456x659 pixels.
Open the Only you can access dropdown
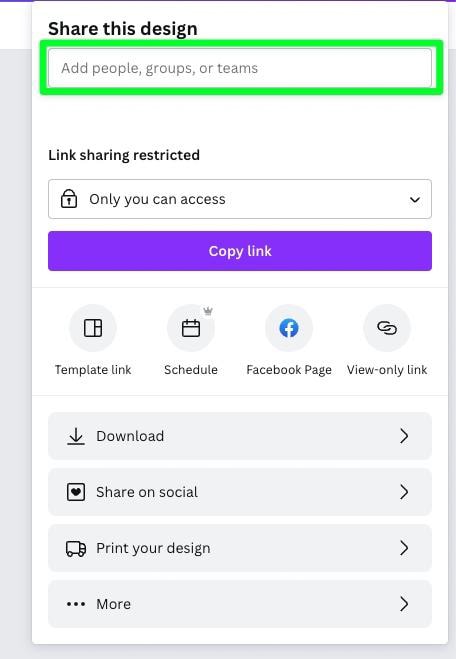[x=240, y=199]
